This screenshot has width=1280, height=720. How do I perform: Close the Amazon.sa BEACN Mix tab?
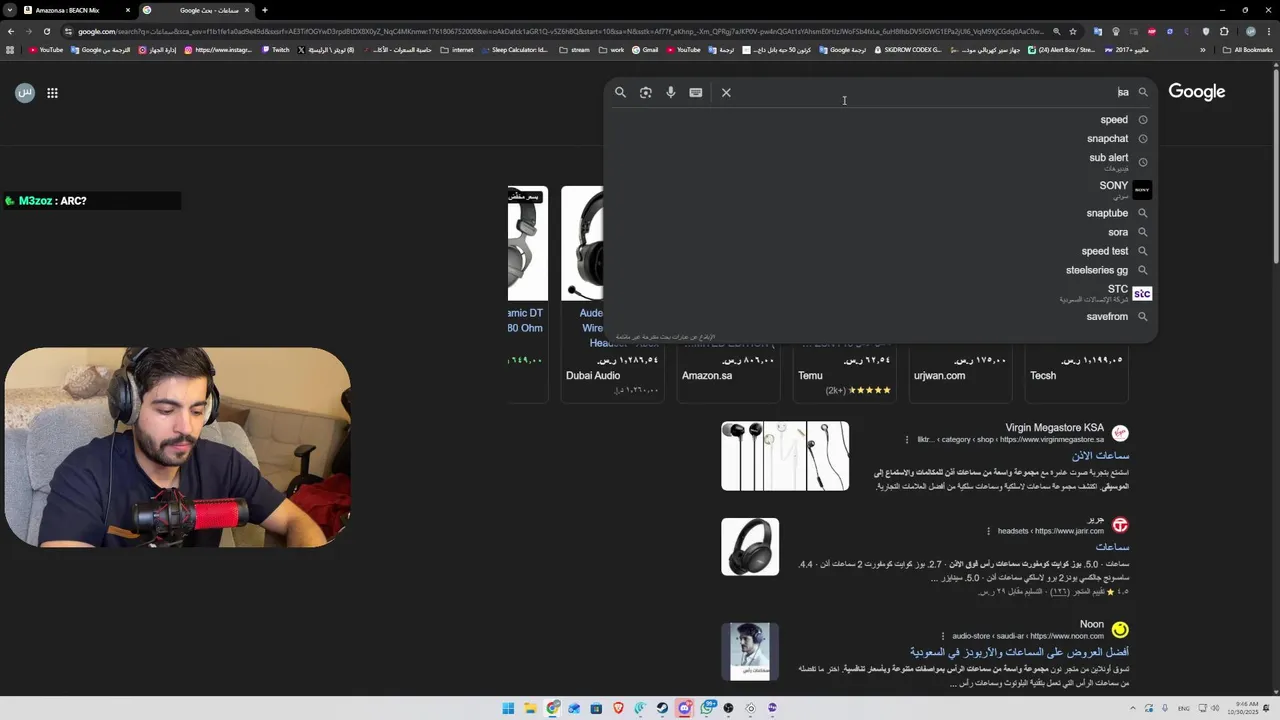coord(128,10)
